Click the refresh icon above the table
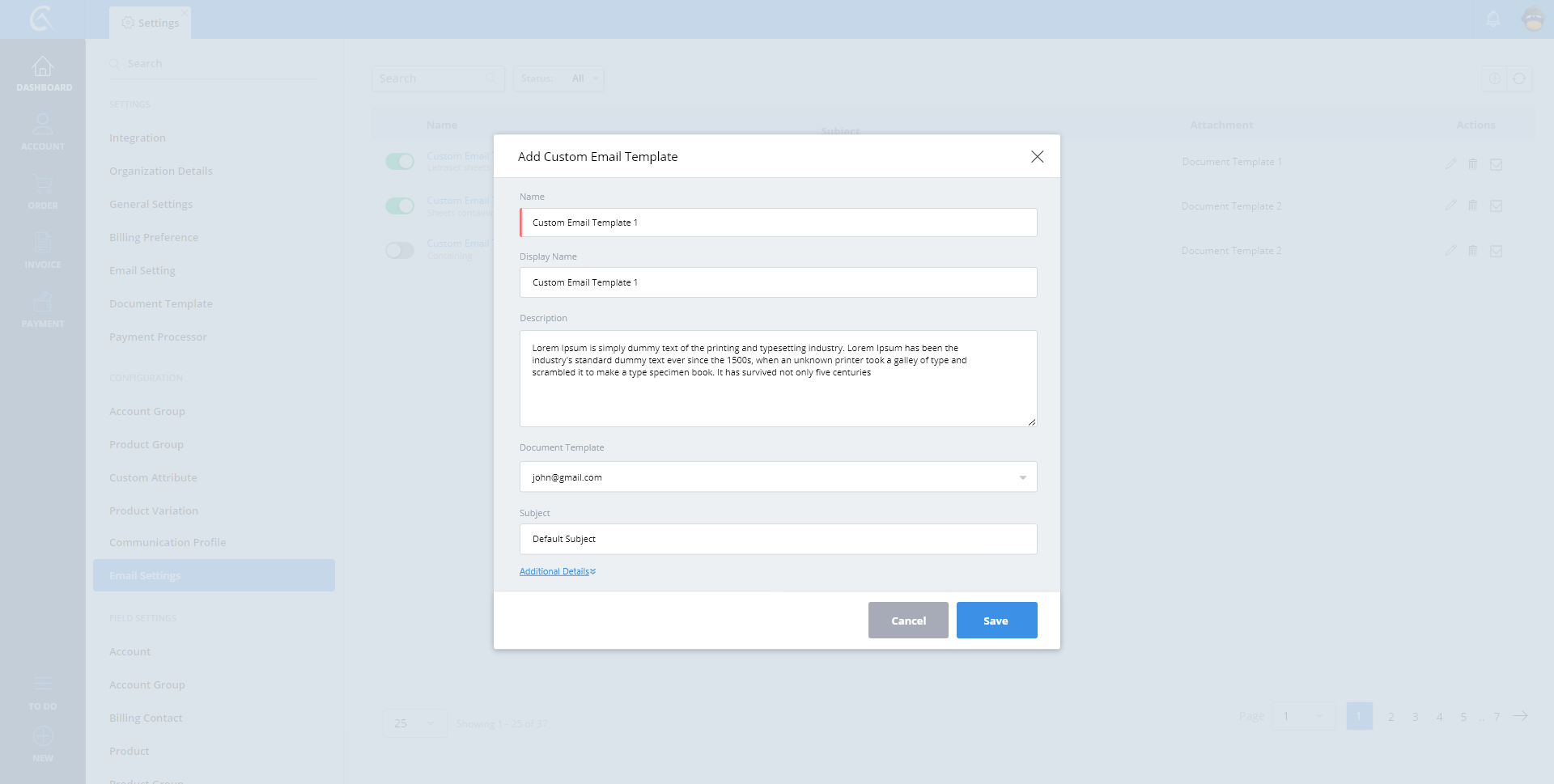Viewport: 1554px width, 784px height. pos(1519,78)
